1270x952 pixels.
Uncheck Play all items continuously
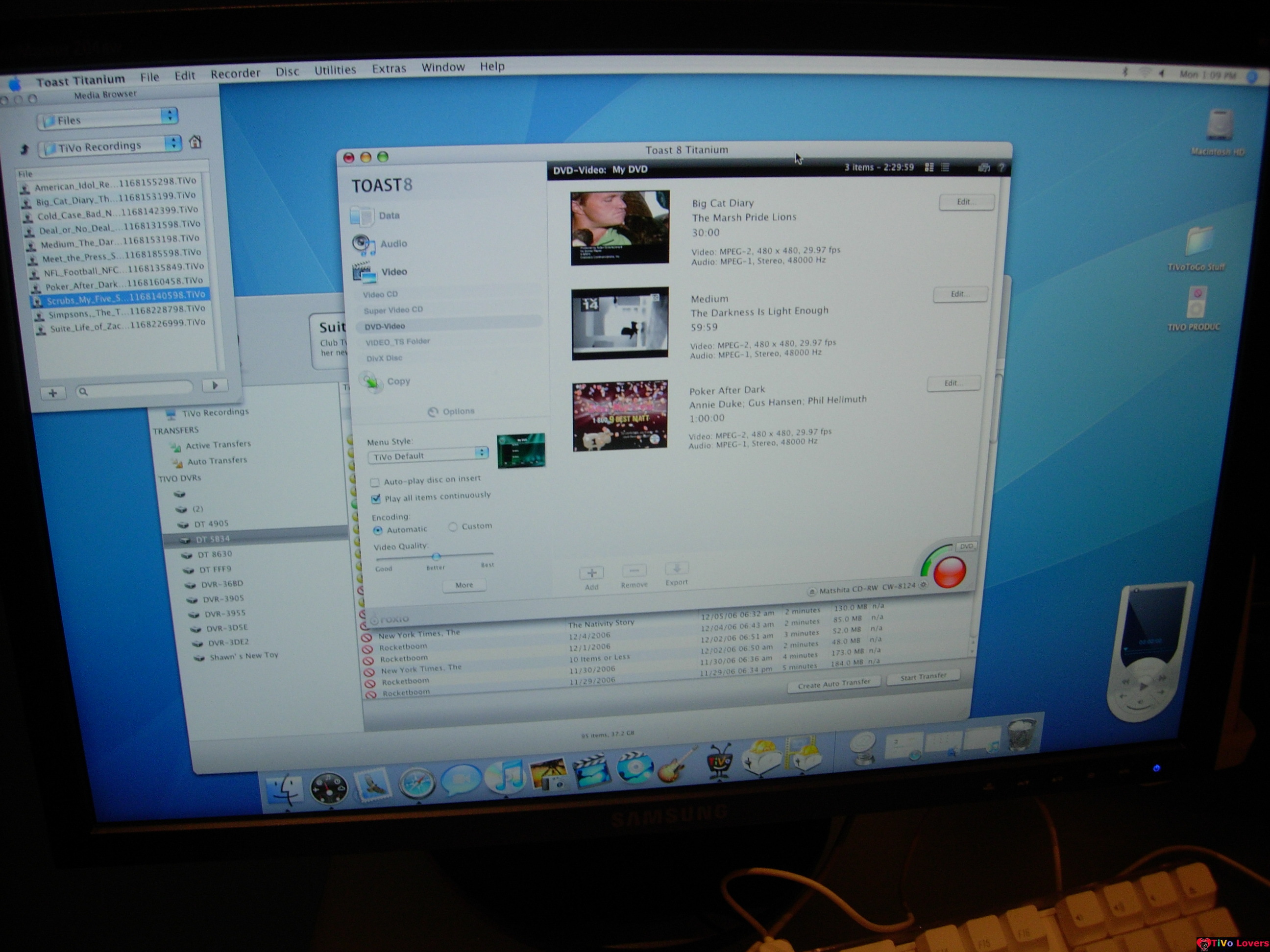coord(376,498)
